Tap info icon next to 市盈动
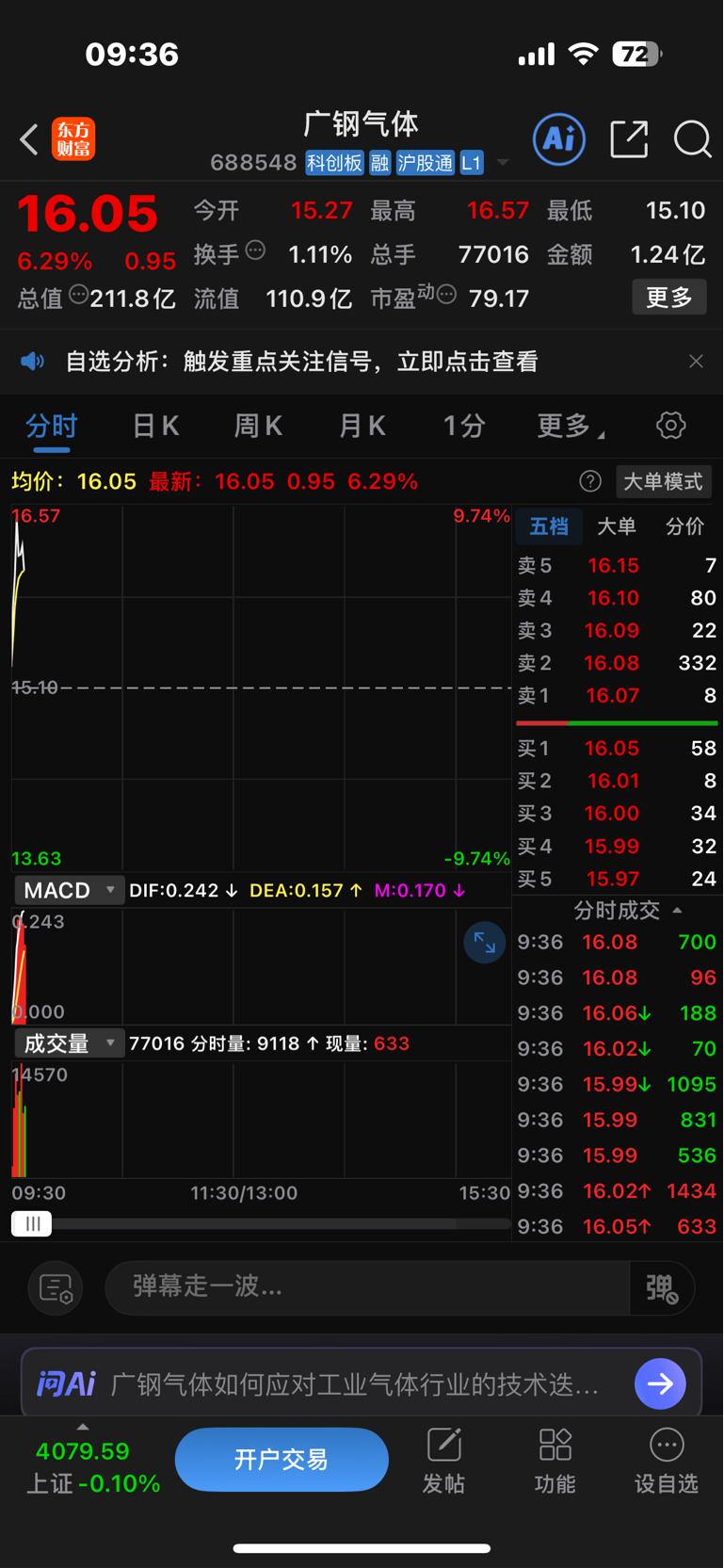 [x=447, y=295]
